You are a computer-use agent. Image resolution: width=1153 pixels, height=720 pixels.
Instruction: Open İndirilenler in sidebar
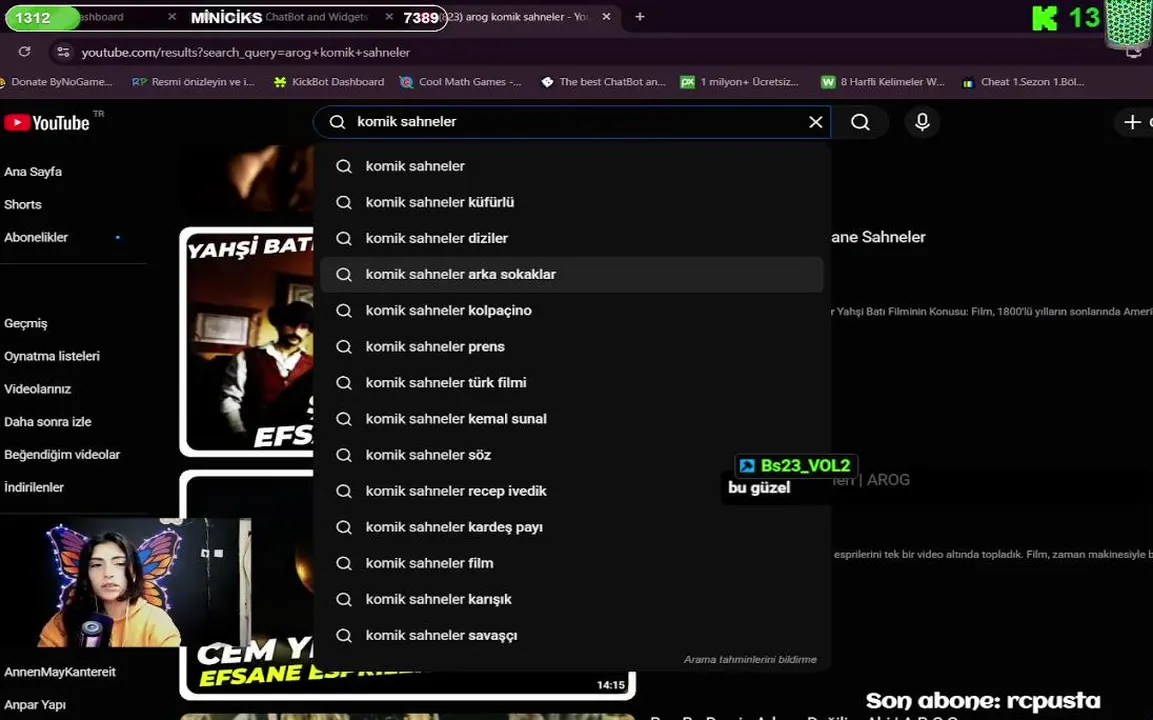click(x=34, y=488)
